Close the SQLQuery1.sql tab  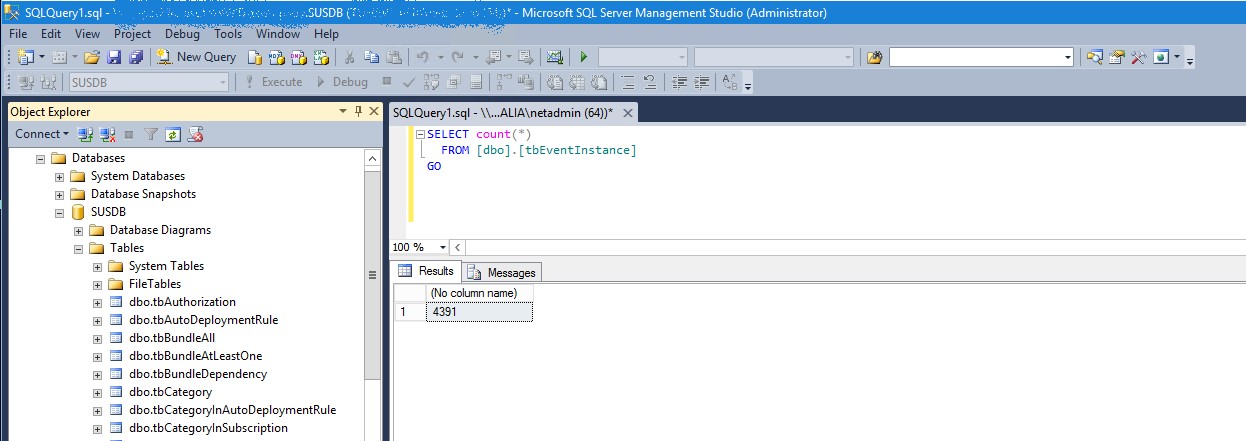coord(630,113)
